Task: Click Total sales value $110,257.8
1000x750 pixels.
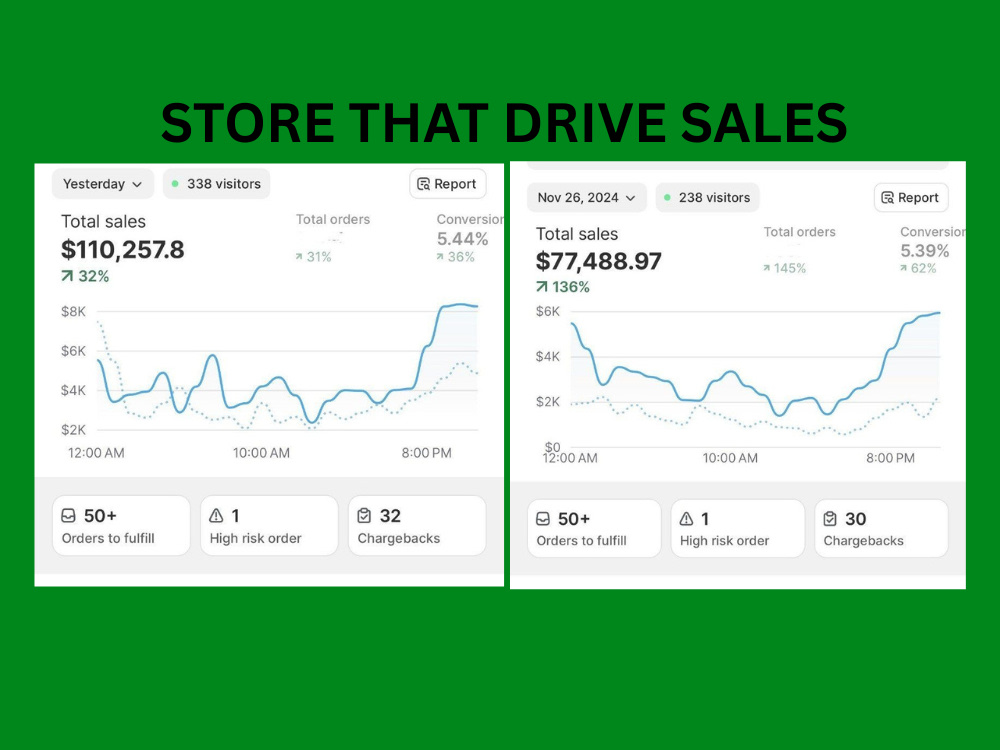Action: pyautogui.click(x=122, y=249)
